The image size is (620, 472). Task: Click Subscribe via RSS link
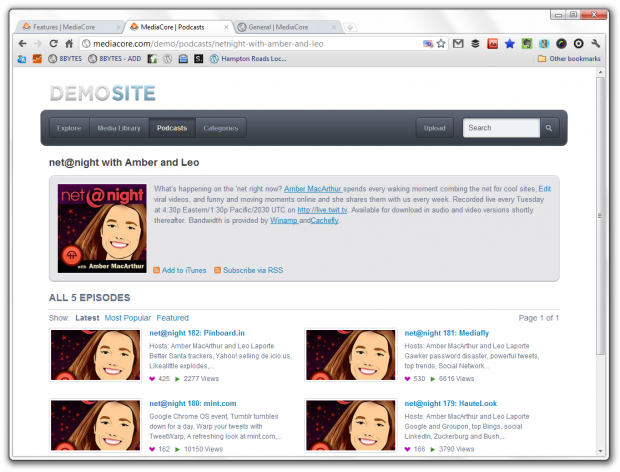click(253, 270)
